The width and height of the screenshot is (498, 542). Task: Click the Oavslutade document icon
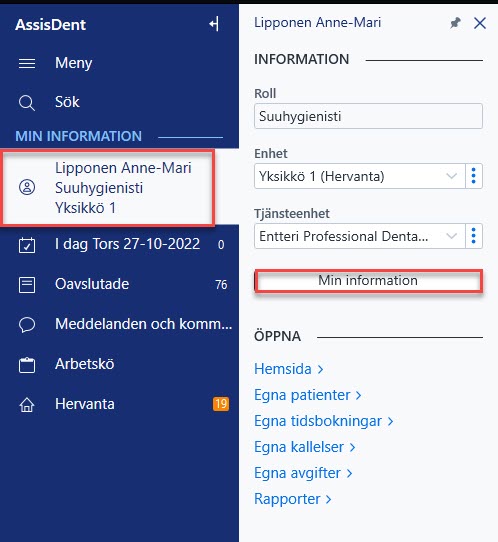27,285
